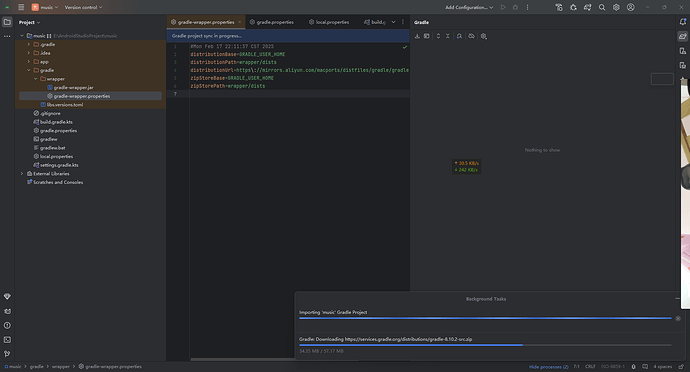Open the Terminal tool window icon
690x372 pixels.
pos(7,340)
